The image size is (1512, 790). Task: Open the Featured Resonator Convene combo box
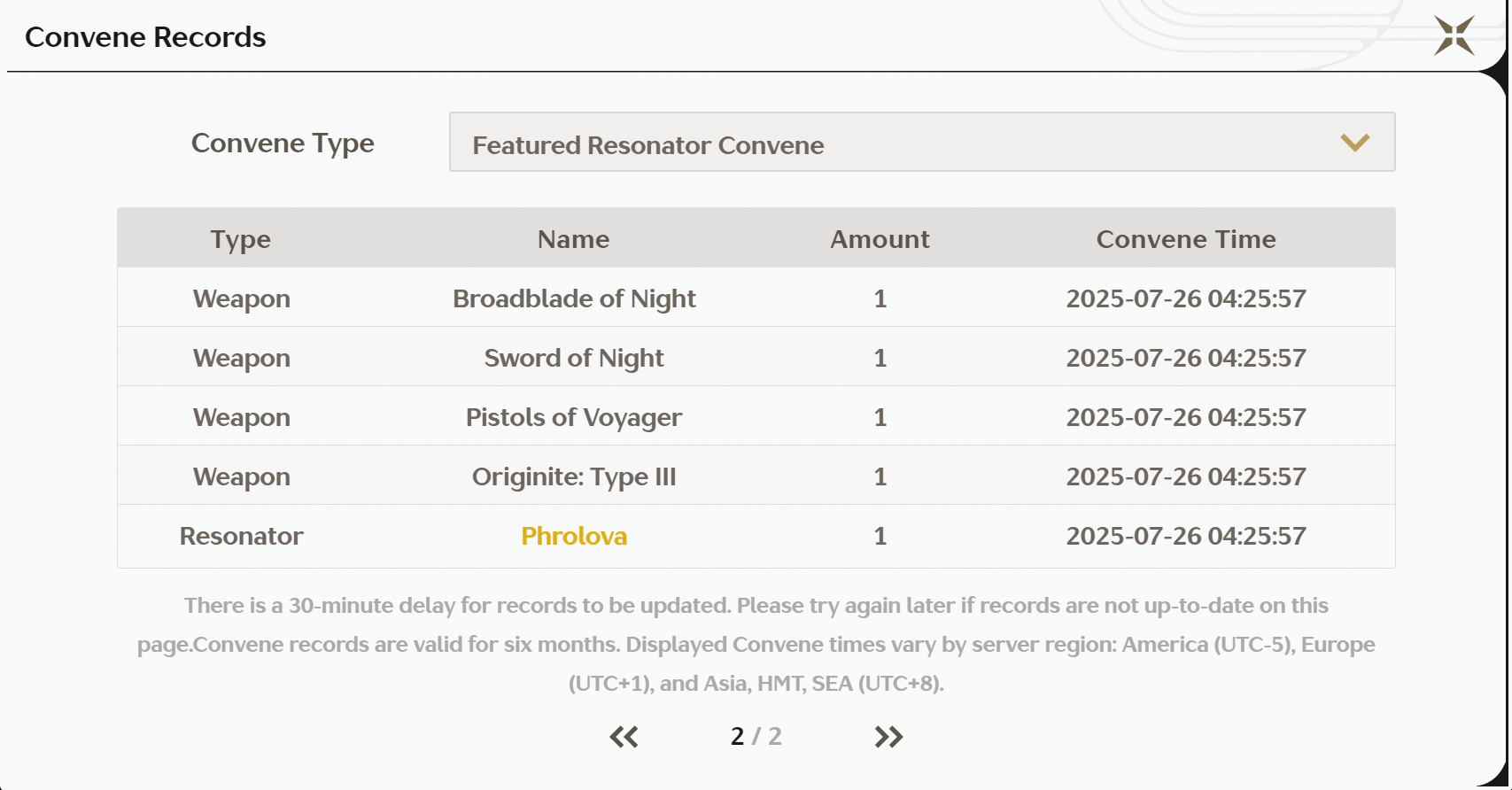[921, 143]
